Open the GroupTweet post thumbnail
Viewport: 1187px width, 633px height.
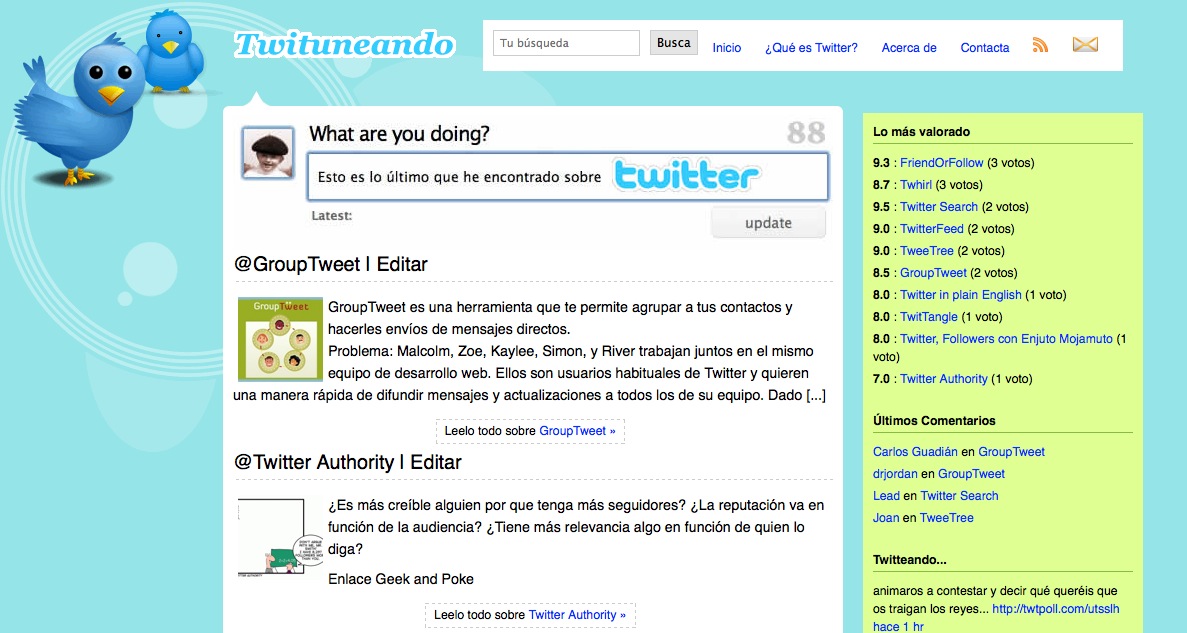pyautogui.click(x=280, y=339)
